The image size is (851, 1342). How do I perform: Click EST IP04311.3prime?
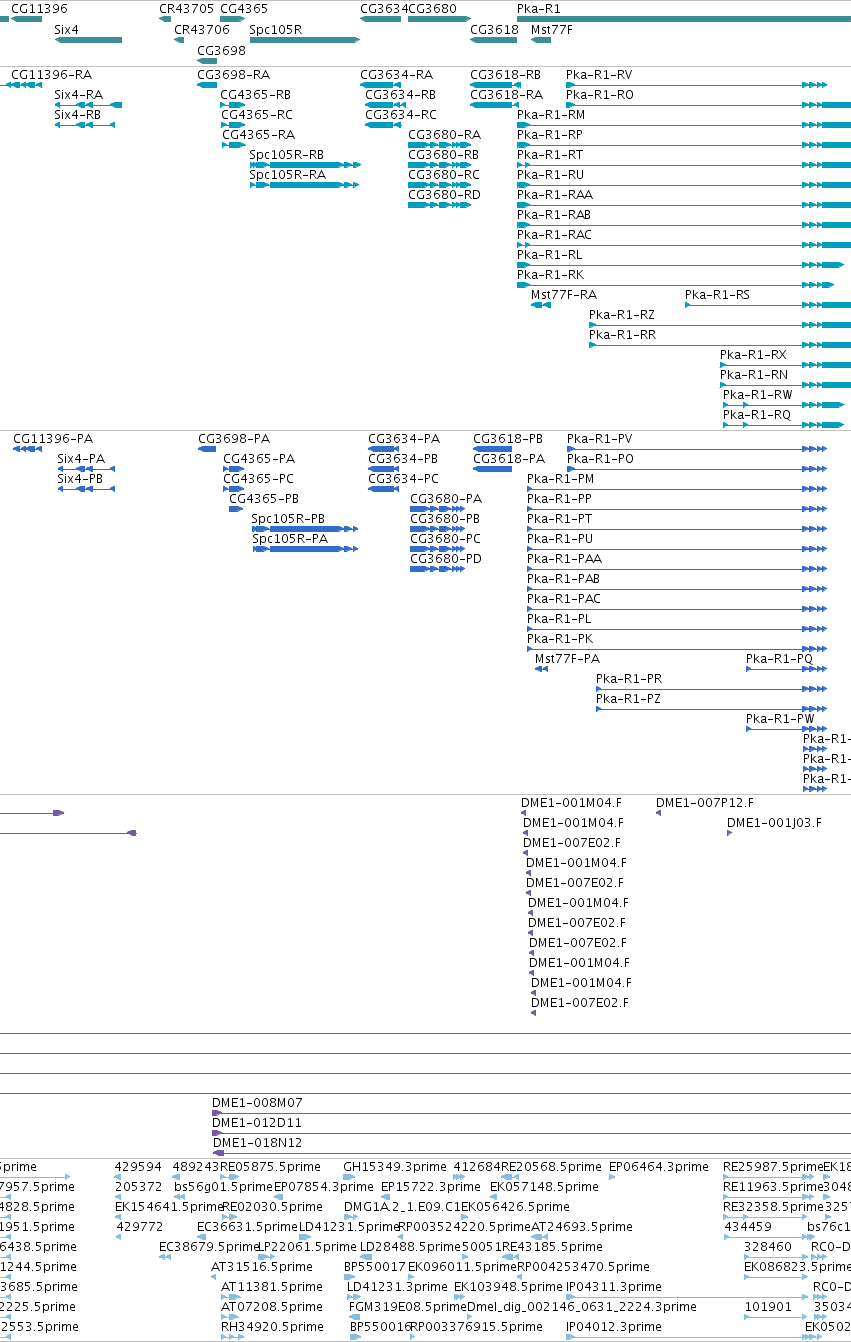(x=613, y=1287)
